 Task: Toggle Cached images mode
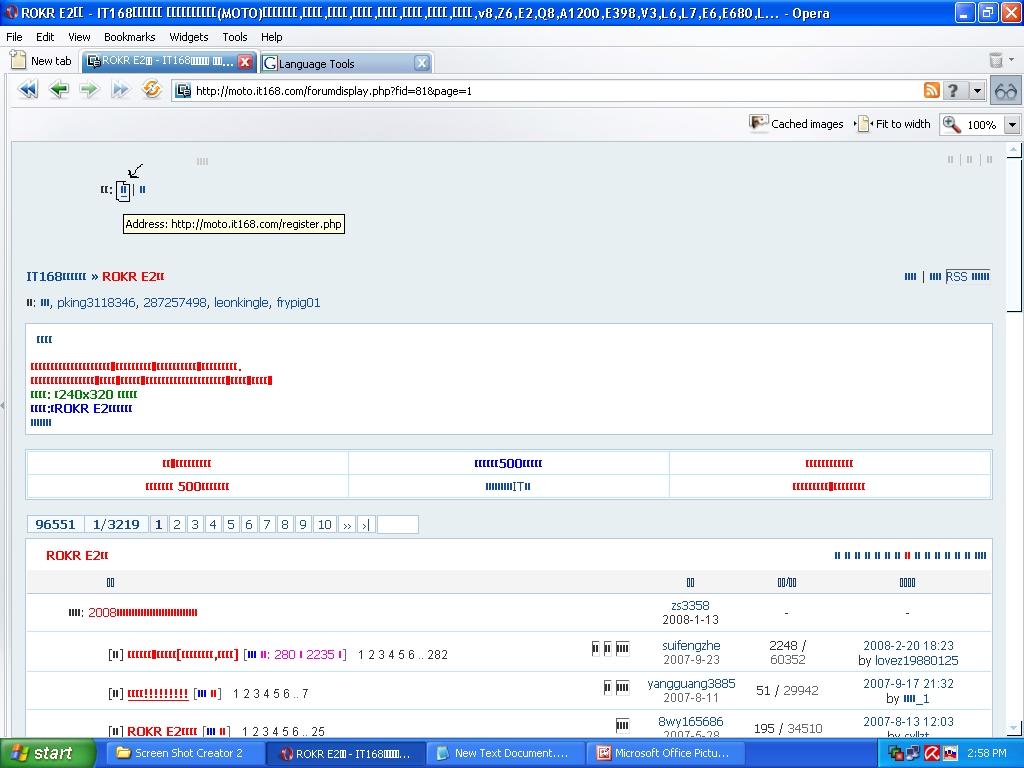coord(797,123)
